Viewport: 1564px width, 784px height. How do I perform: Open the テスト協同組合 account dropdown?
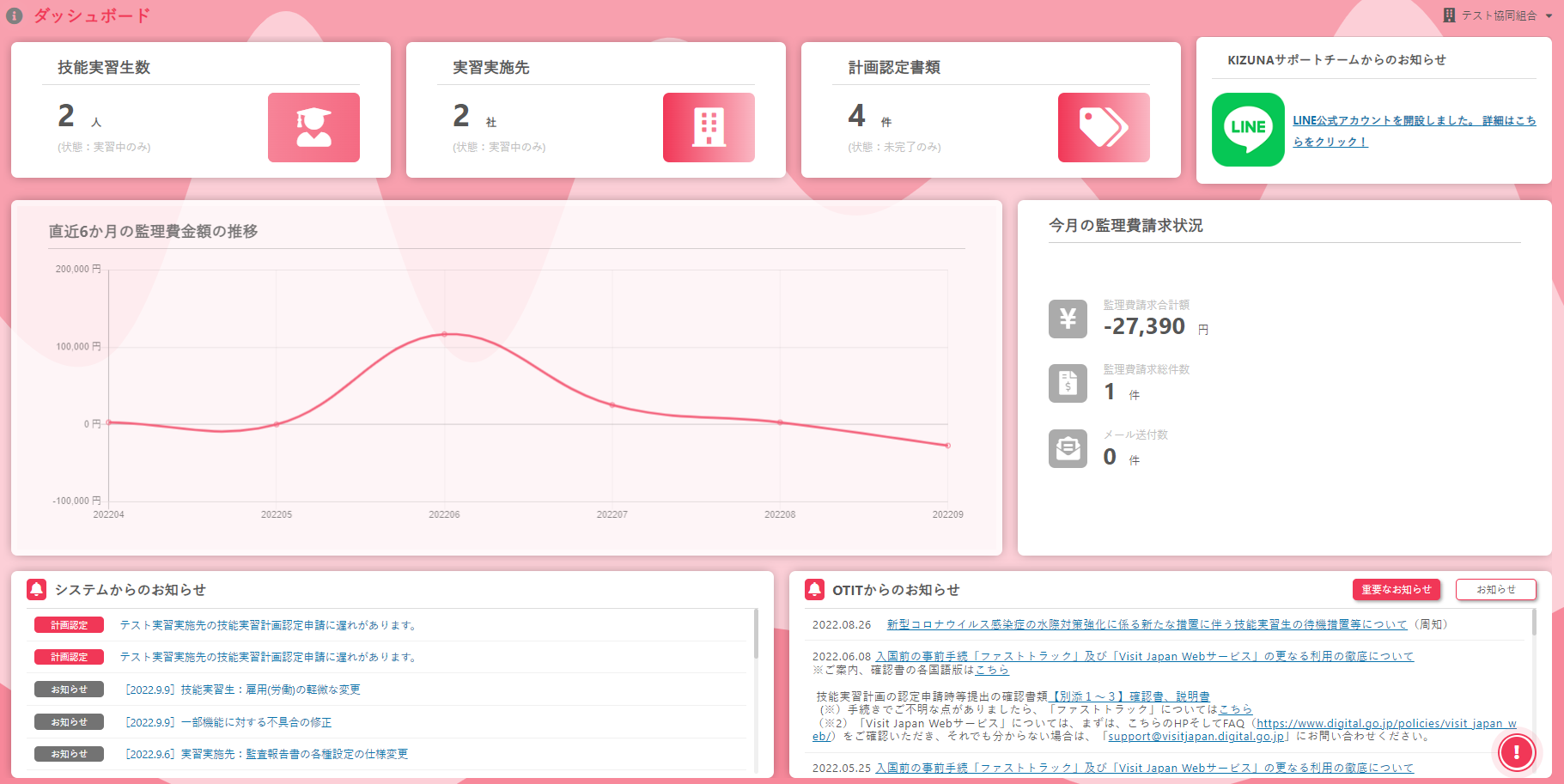point(1500,15)
